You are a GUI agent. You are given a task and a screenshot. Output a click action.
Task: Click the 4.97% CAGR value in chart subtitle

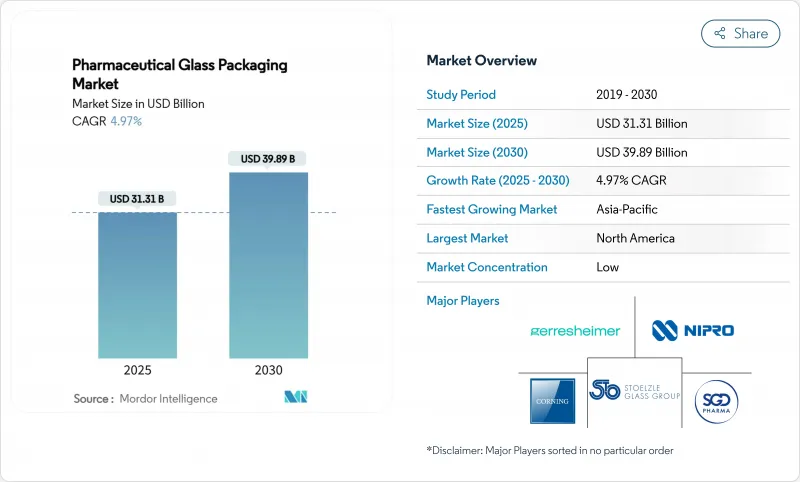pos(125,121)
